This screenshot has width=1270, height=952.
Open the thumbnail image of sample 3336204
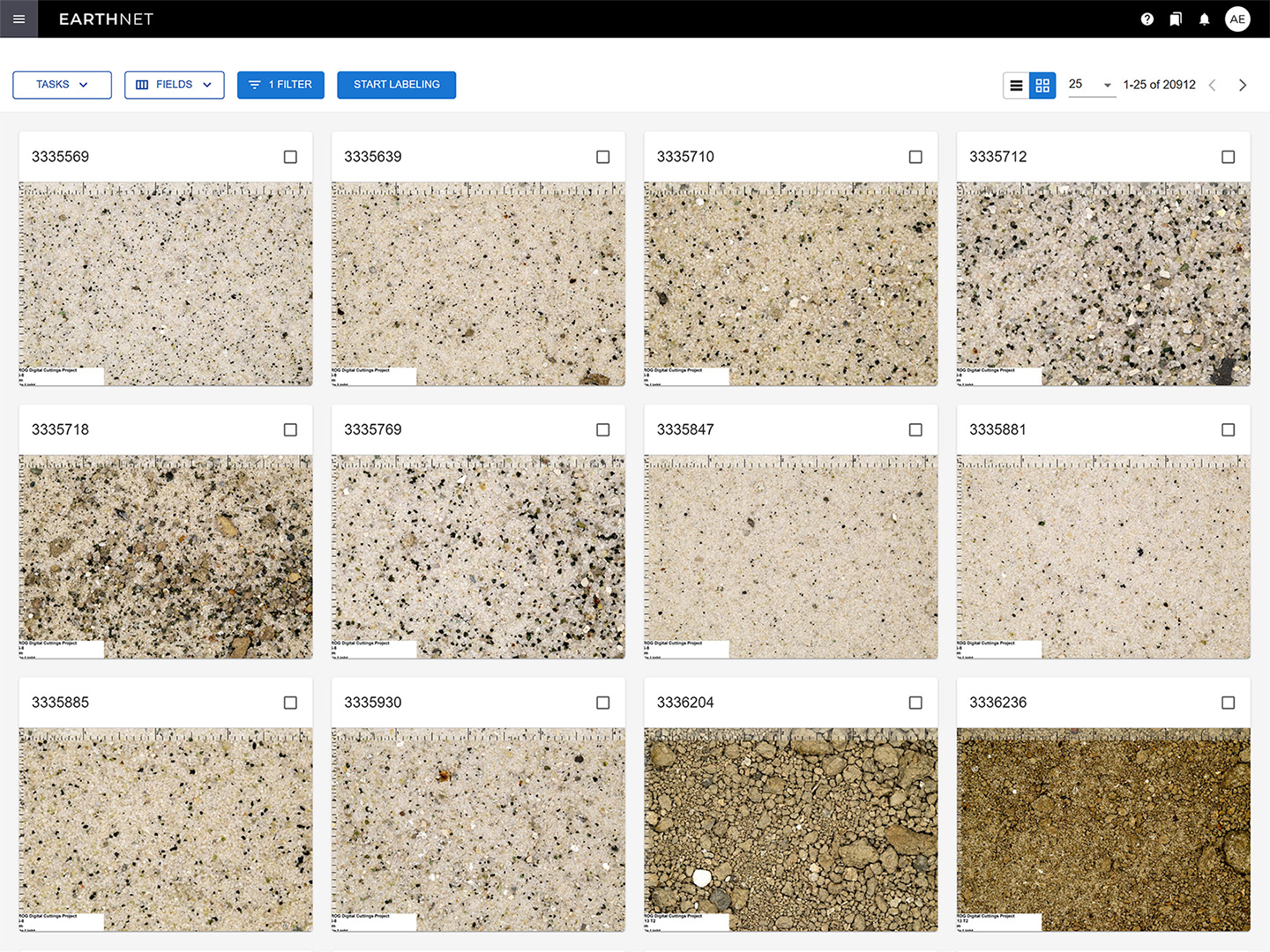(790, 829)
